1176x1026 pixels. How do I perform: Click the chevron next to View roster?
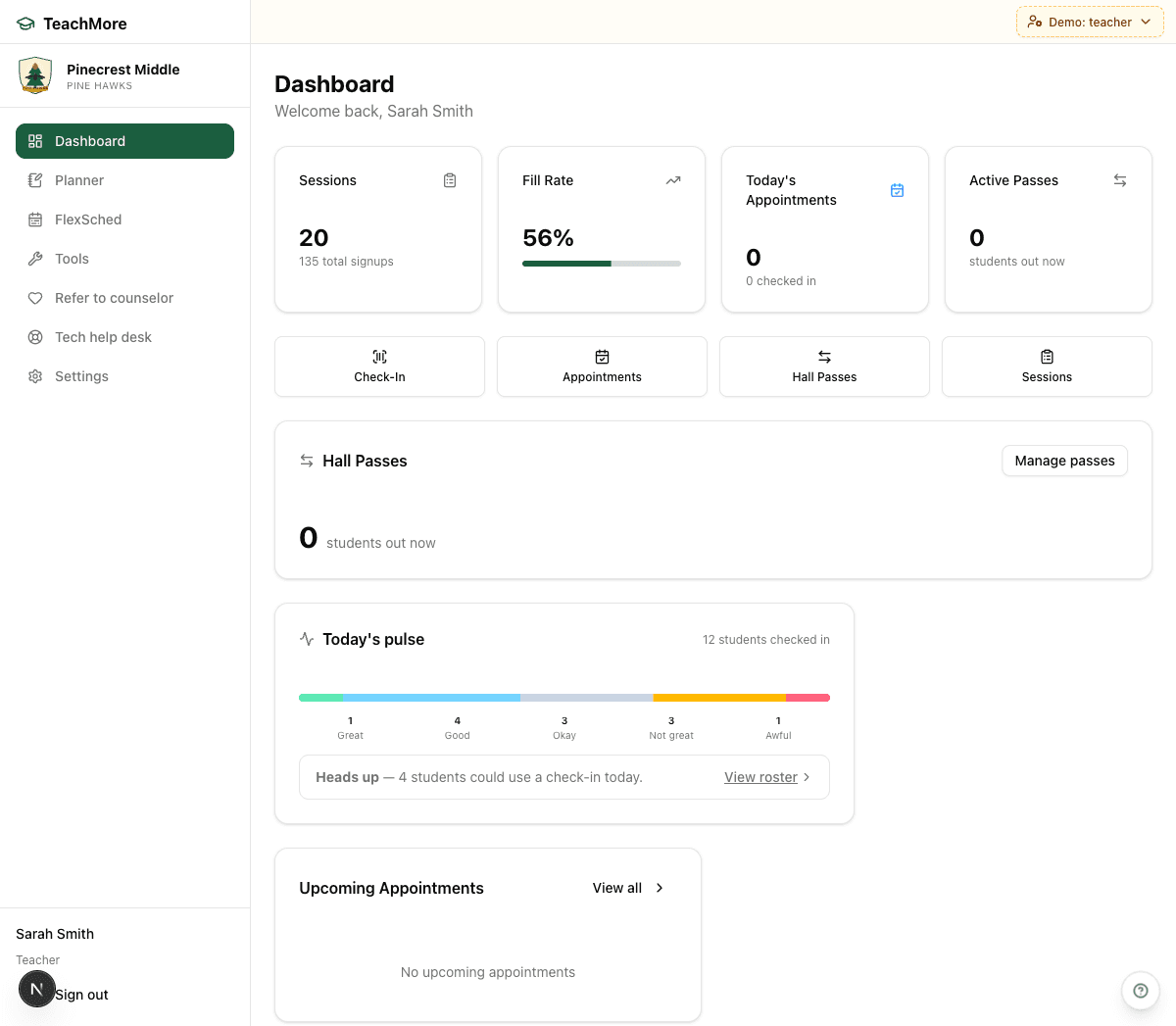[x=807, y=777]
